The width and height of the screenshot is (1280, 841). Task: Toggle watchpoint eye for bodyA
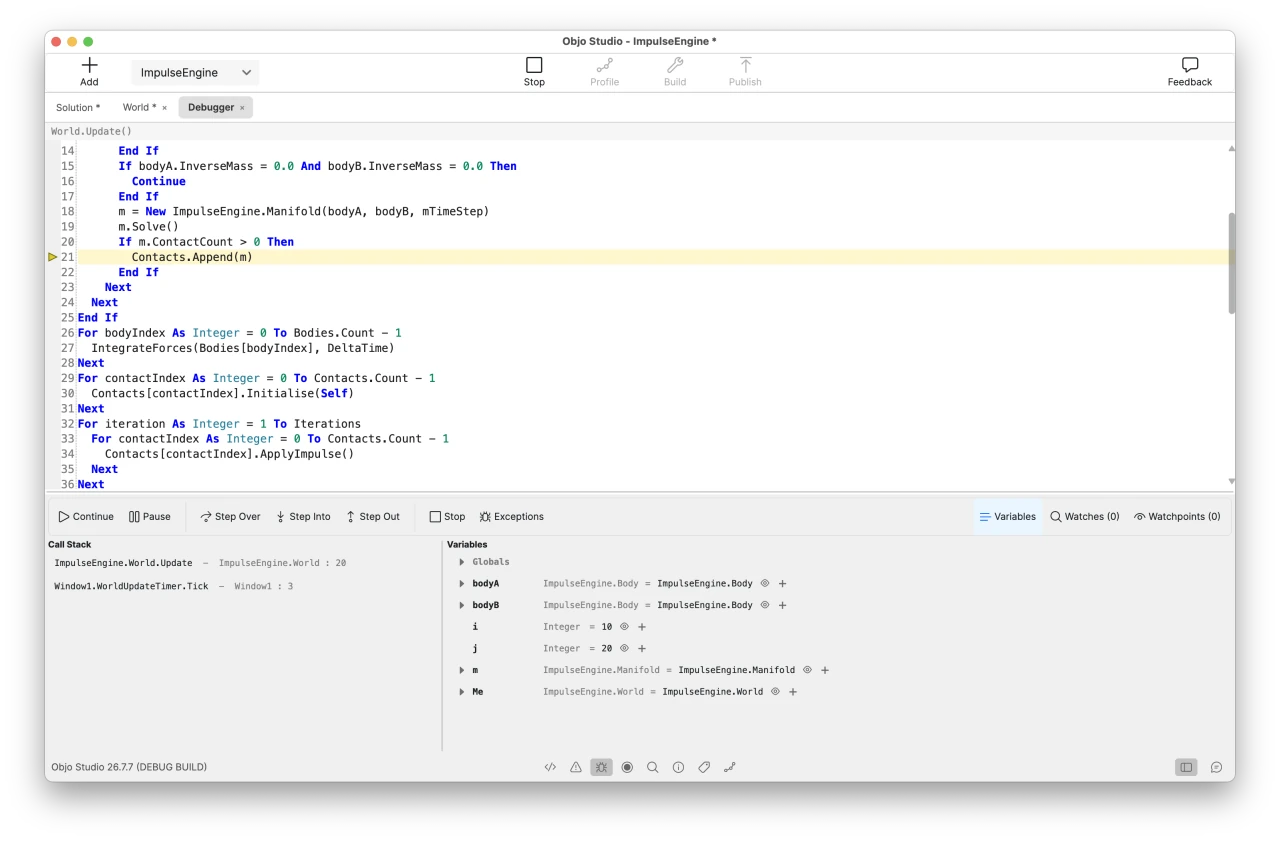[x=765, y=583]
